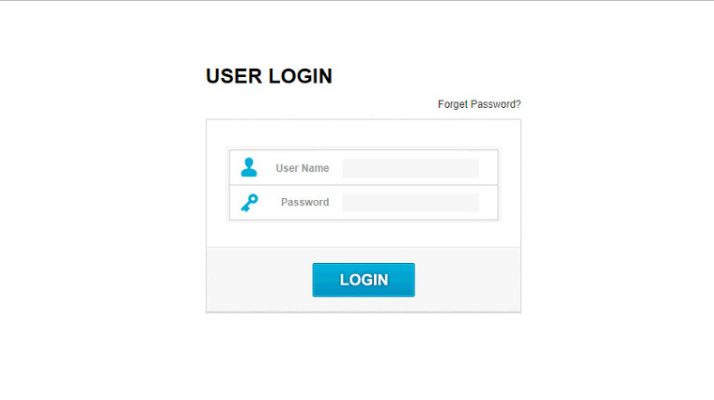
Task: Click the blue user silhouette icon
Action: coord(249,167)
